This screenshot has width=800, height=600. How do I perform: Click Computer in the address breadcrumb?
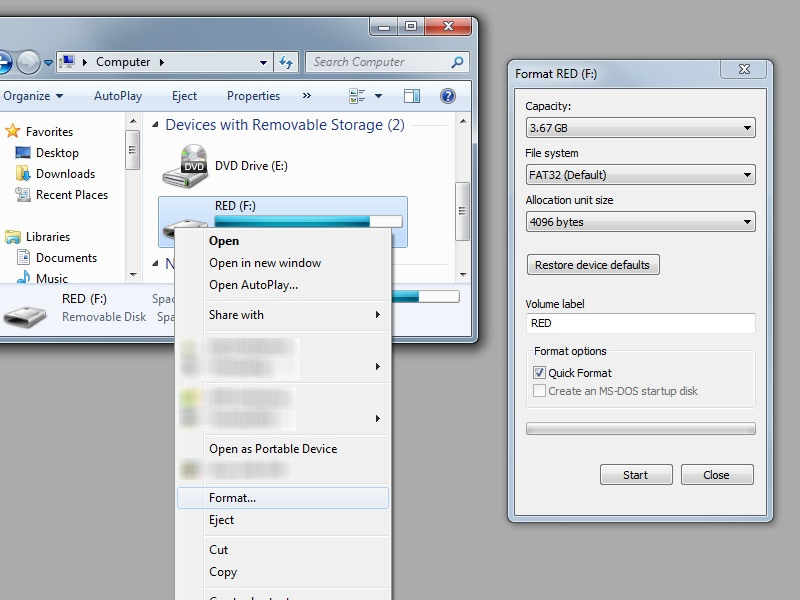(x=123, y=62)
